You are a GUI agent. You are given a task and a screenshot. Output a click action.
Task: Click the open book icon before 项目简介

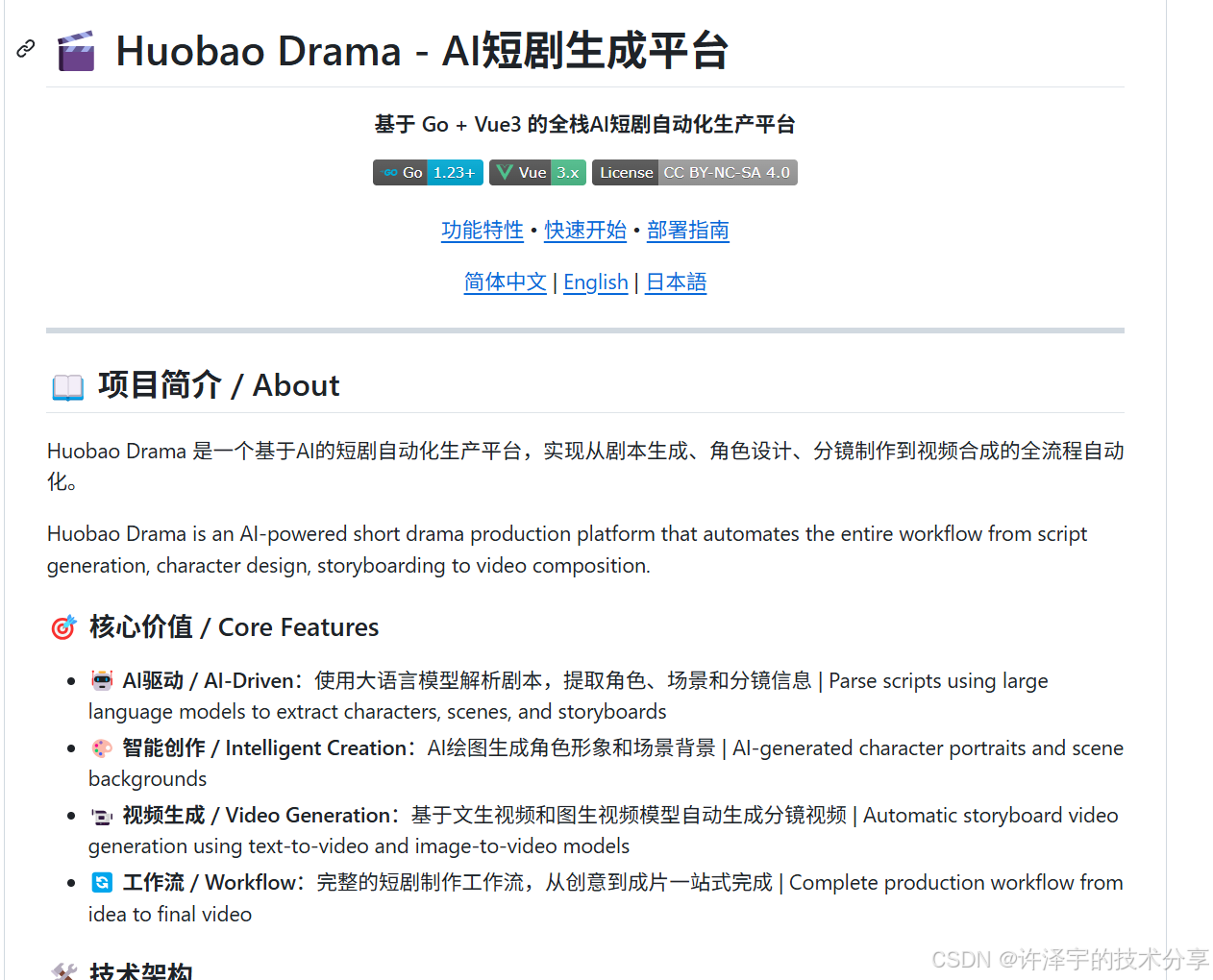pyautogui.click(x=66, y=386)
